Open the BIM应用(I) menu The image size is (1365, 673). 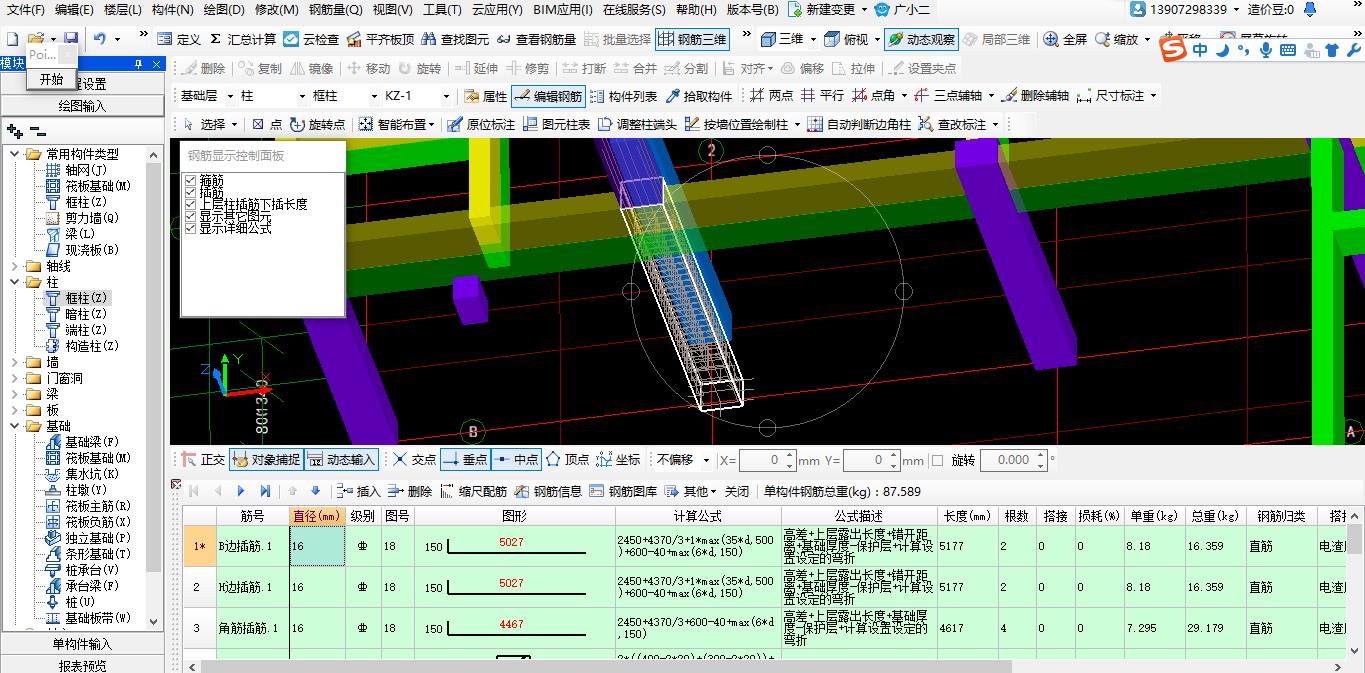(x=563, y=10)
